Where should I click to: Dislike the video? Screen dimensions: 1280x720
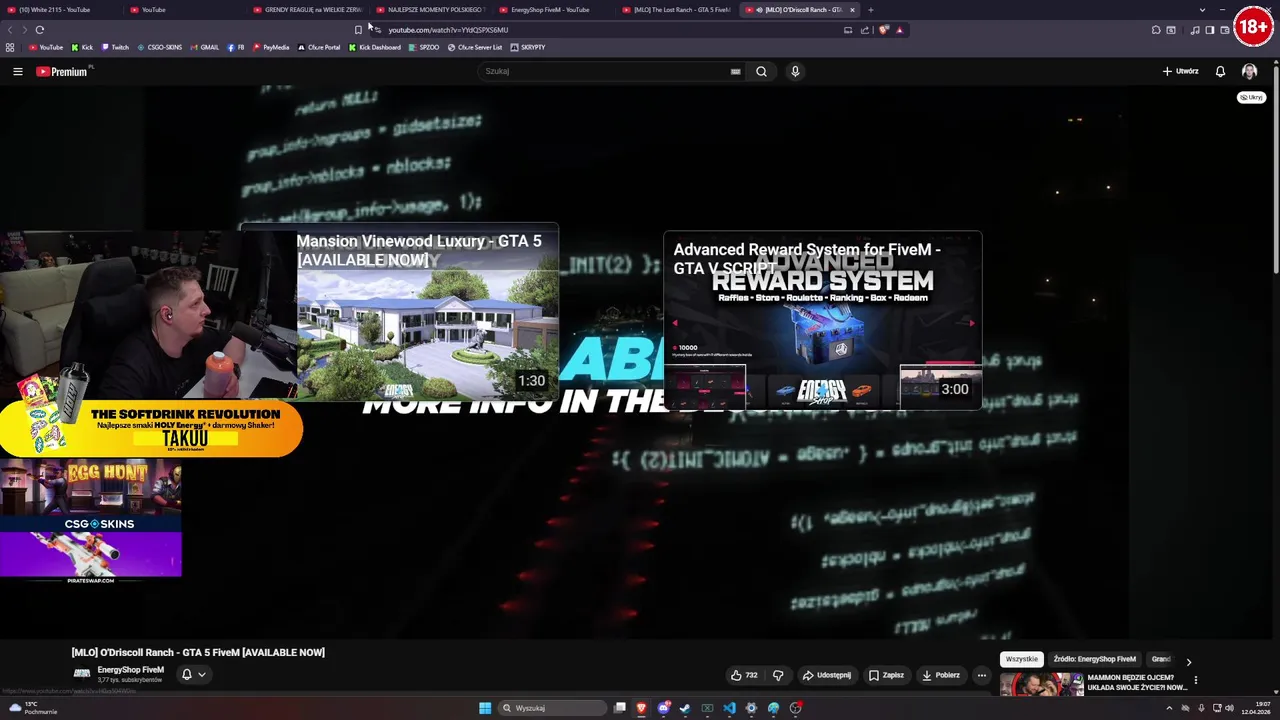(x=778, y=675)
